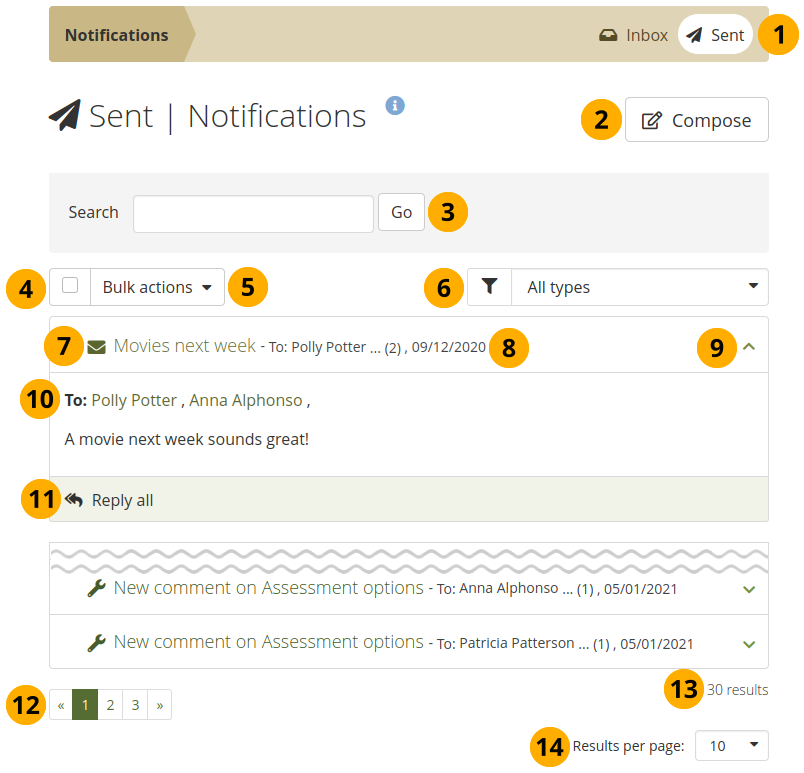The width and height of the screenshot is (804, 773).
Task: Click the paper plane icon in page heading
Action: (65, 117)
